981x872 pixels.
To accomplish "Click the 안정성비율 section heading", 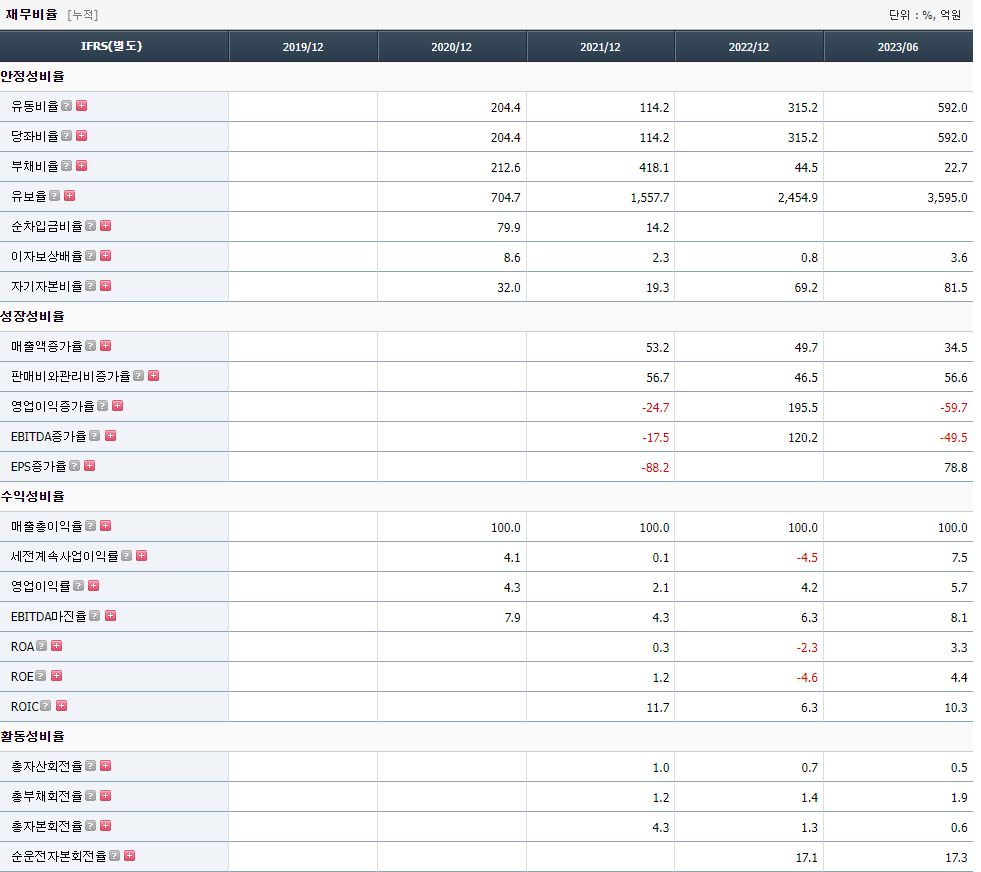I will coord(33,77).
